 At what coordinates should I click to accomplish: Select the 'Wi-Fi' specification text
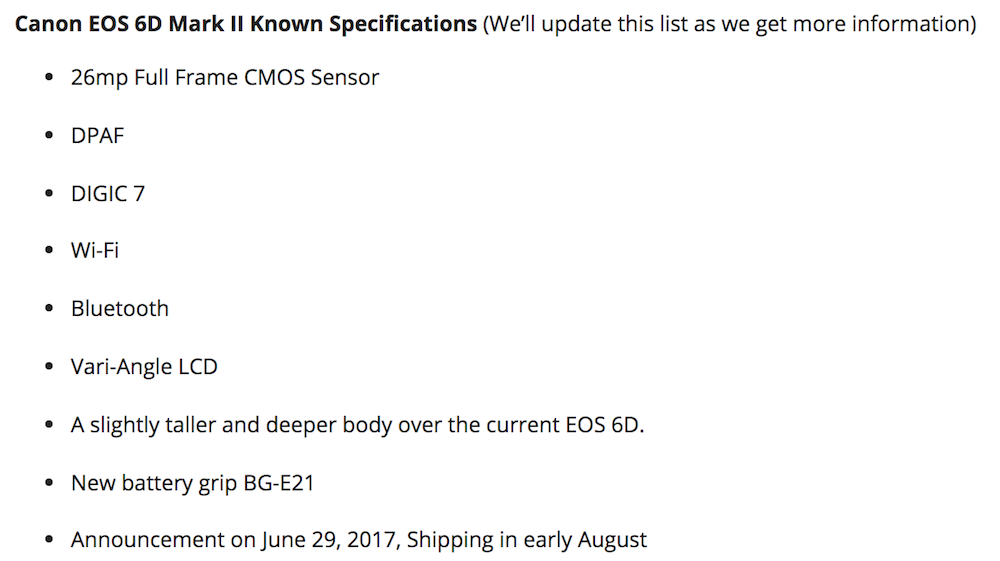coord(95,250)
